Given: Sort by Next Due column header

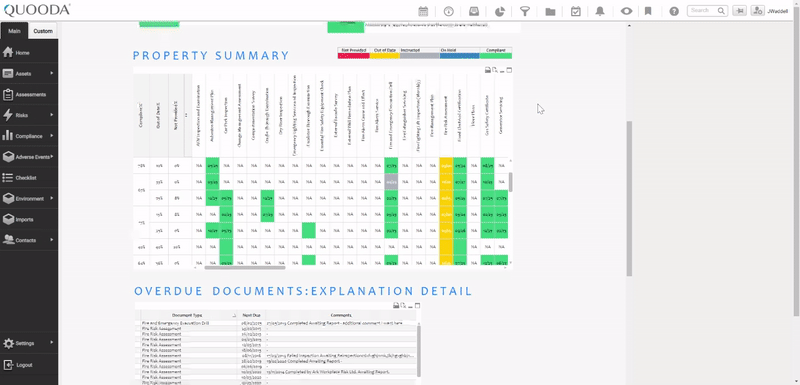Looking at the screenshot, I should click(x=252, y=315).
